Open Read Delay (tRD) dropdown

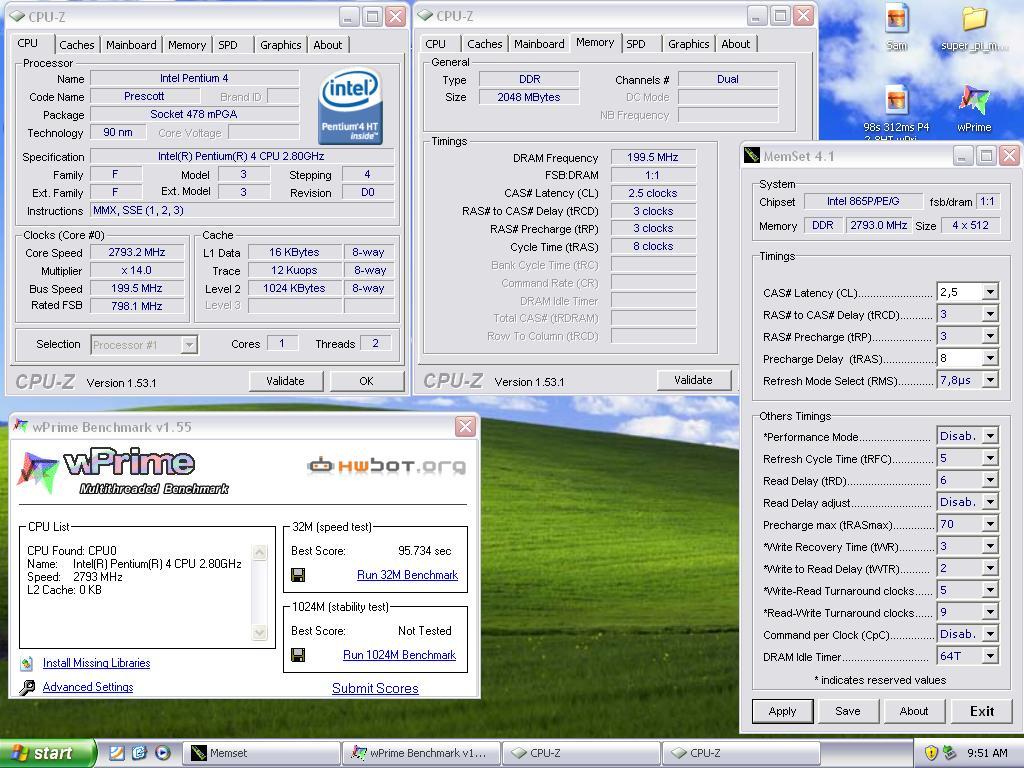click(x=990, y=481)
